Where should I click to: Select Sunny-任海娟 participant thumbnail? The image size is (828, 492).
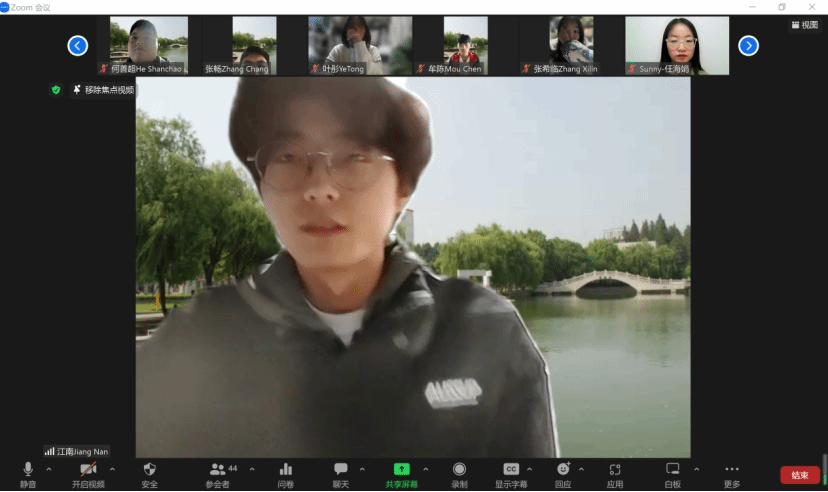(x=677, y=45)
